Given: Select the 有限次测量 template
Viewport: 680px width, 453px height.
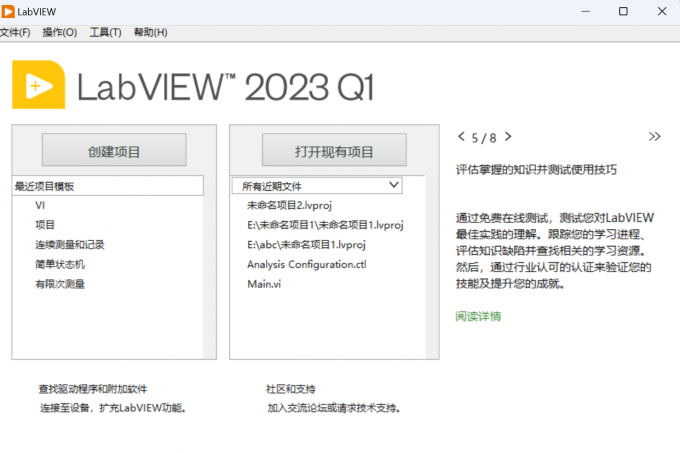Looking at the screenshot, I should (x=60, y=284).
